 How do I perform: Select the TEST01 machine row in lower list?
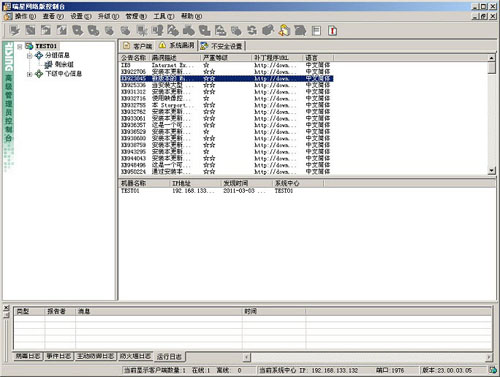pyautogui.click(x=222, y=191)
